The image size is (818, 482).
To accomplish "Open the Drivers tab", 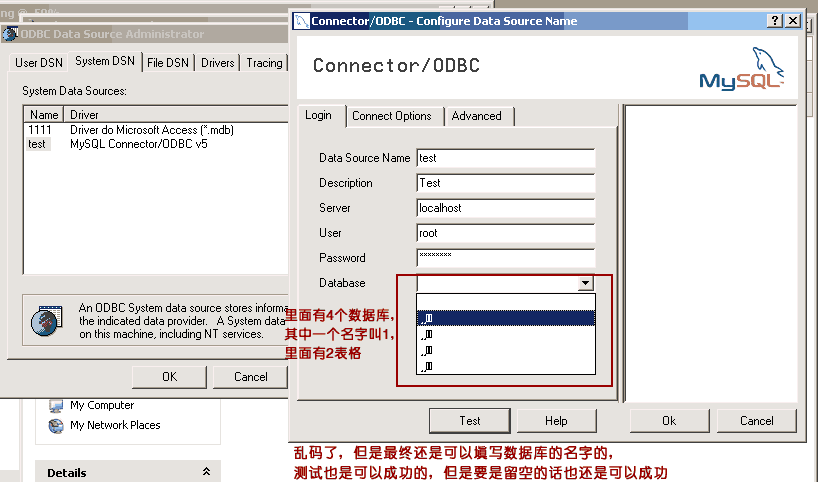I will [218, 63].
